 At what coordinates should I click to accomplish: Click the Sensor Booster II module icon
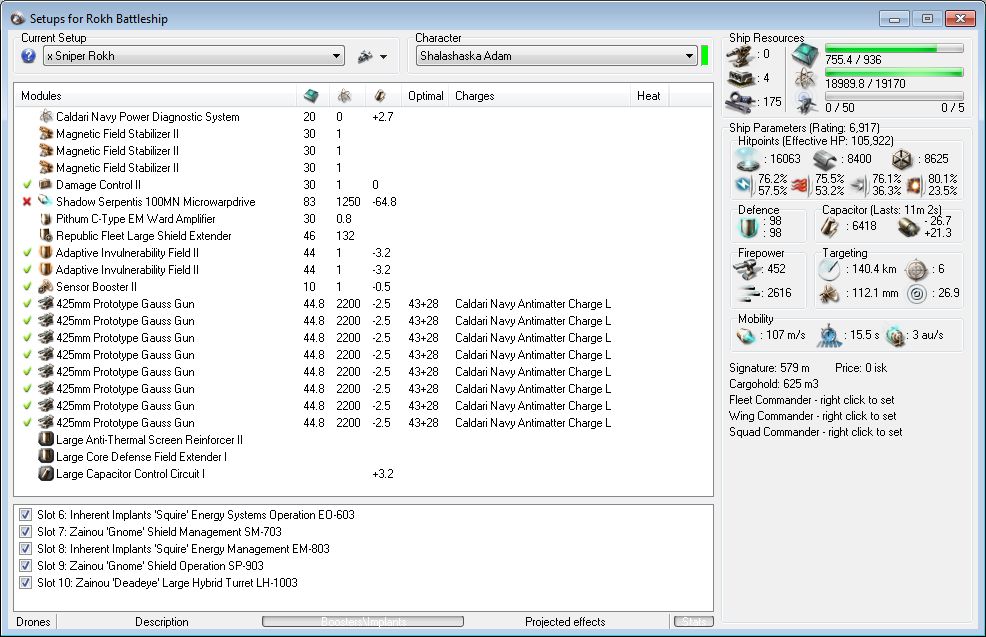(x=45, y=287)
